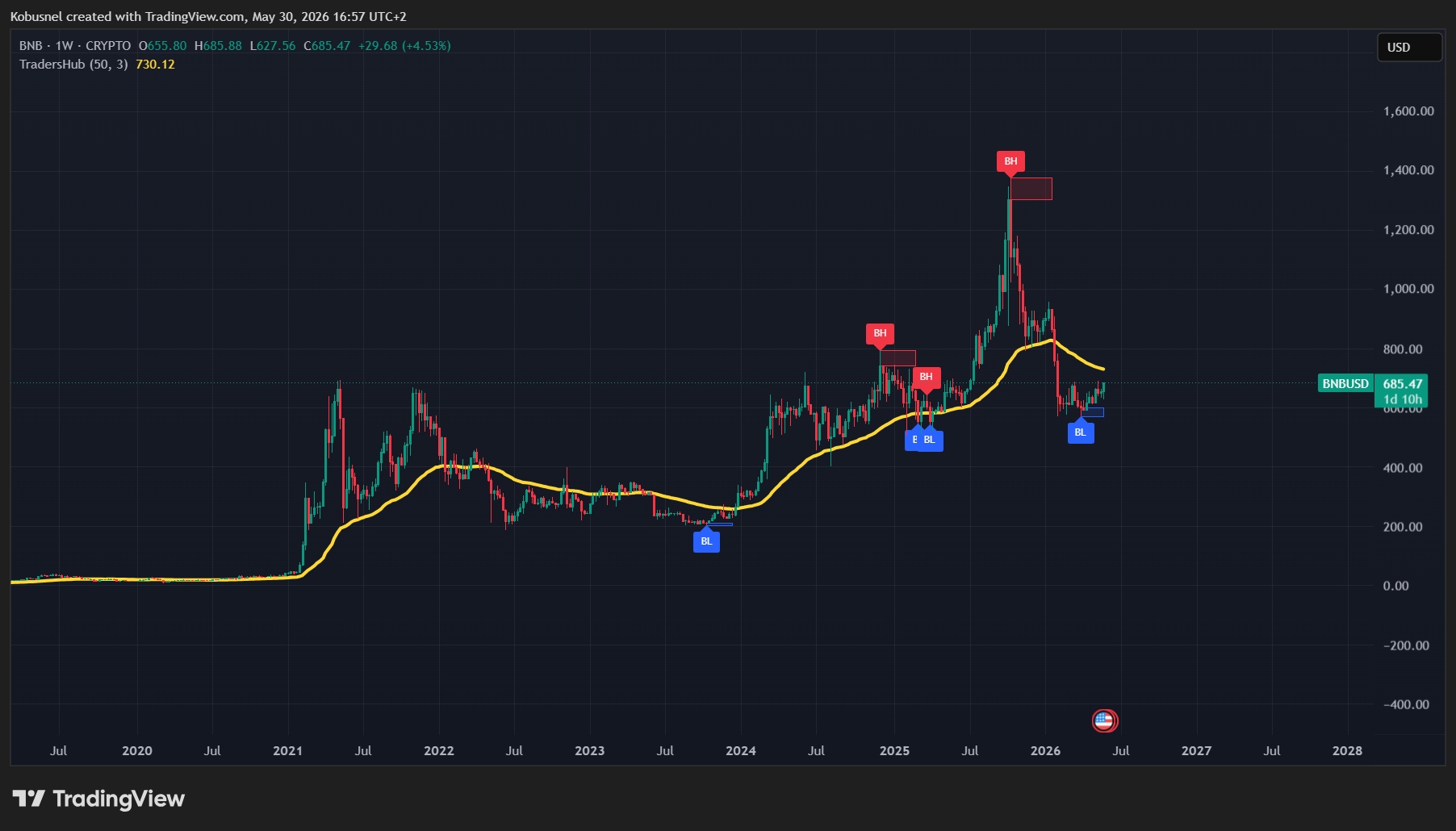Click the 1,400.00 price axis label
1456x831 pixels.
1408,170
